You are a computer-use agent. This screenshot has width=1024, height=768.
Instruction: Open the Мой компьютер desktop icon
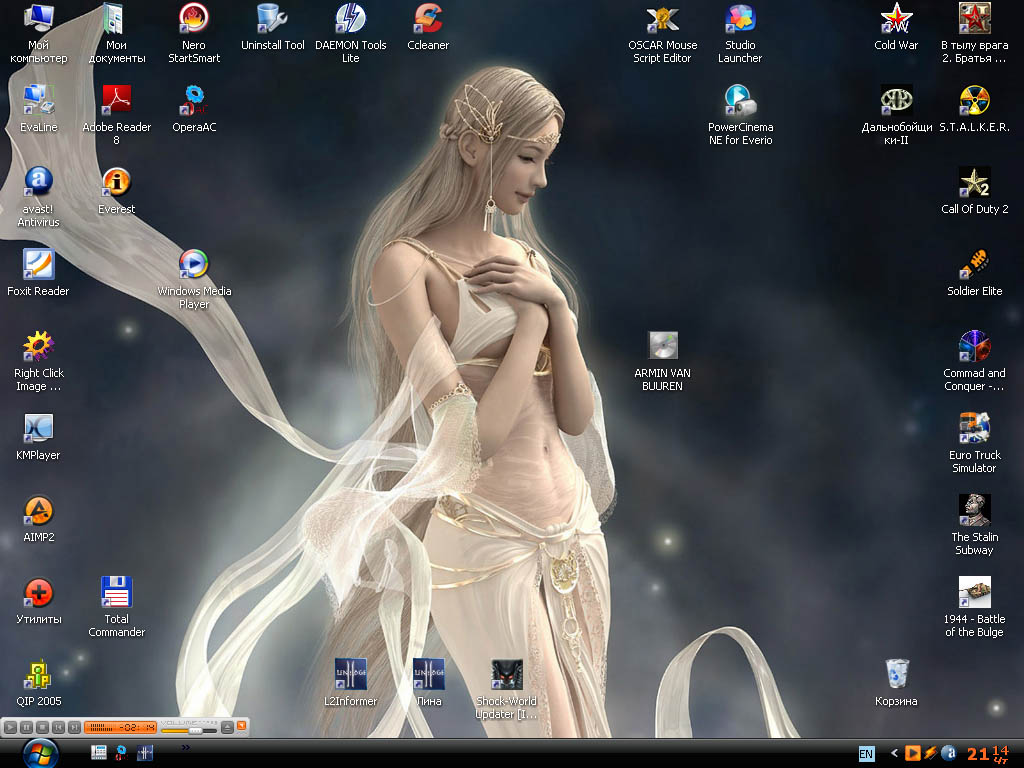tap(39, 33)
